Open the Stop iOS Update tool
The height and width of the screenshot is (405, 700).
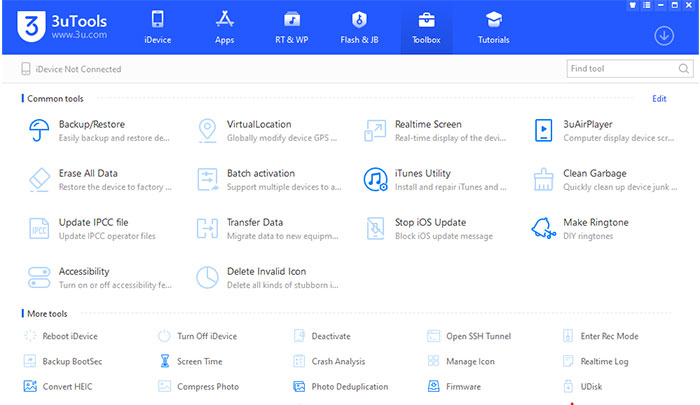(x=375, y=228)
